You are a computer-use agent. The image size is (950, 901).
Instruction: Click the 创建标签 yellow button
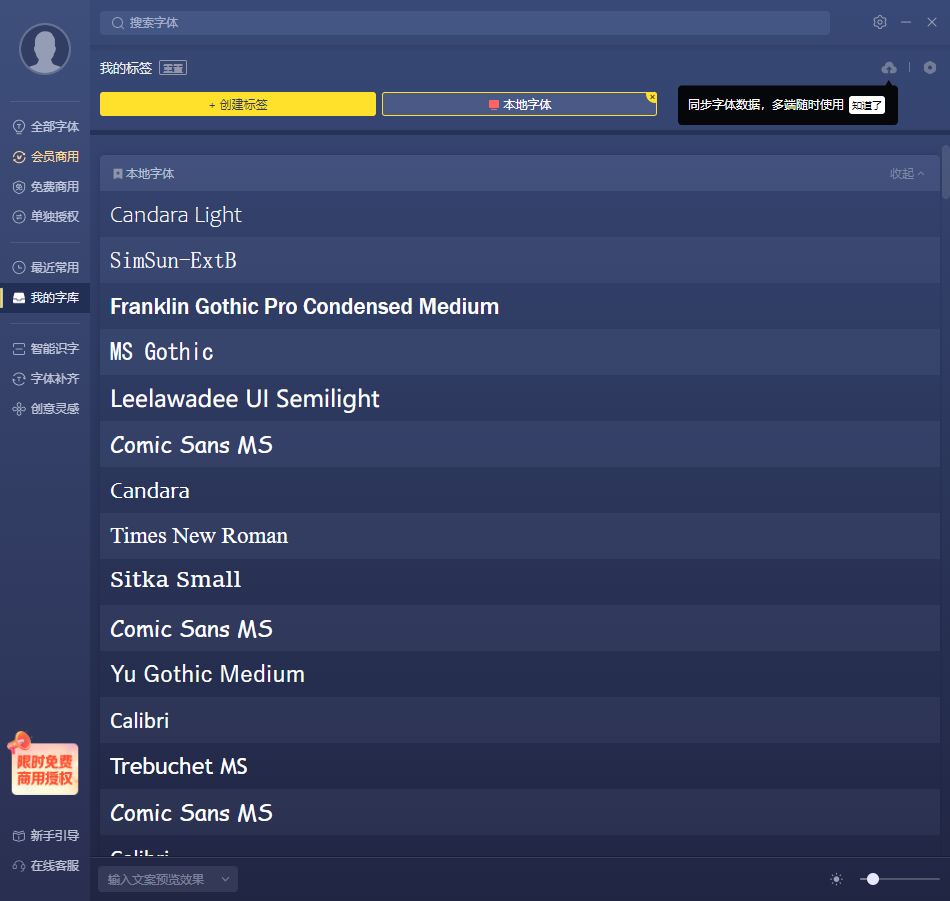tap(238, 104)
